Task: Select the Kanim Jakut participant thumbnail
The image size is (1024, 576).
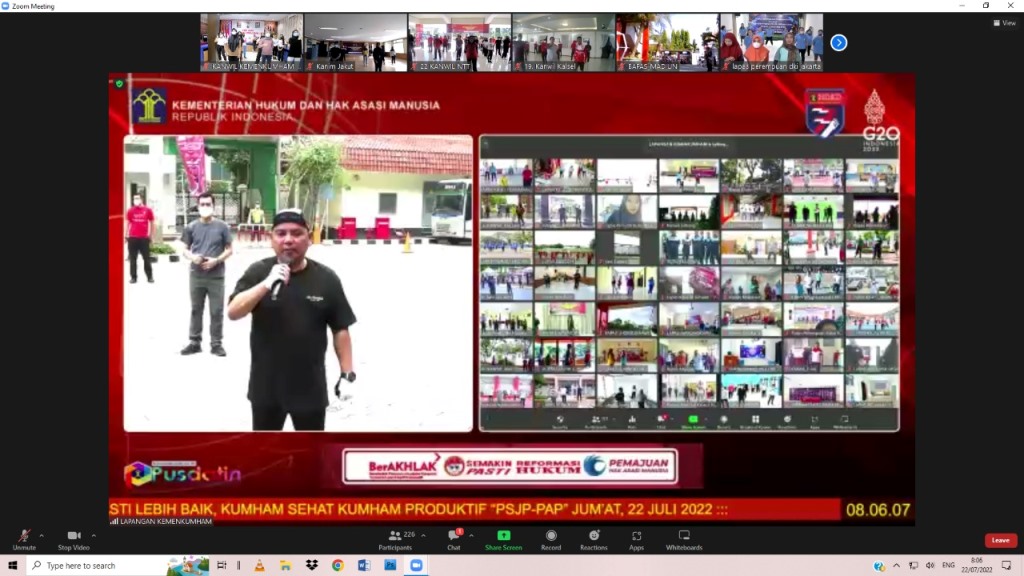Action: pos(356,42)
